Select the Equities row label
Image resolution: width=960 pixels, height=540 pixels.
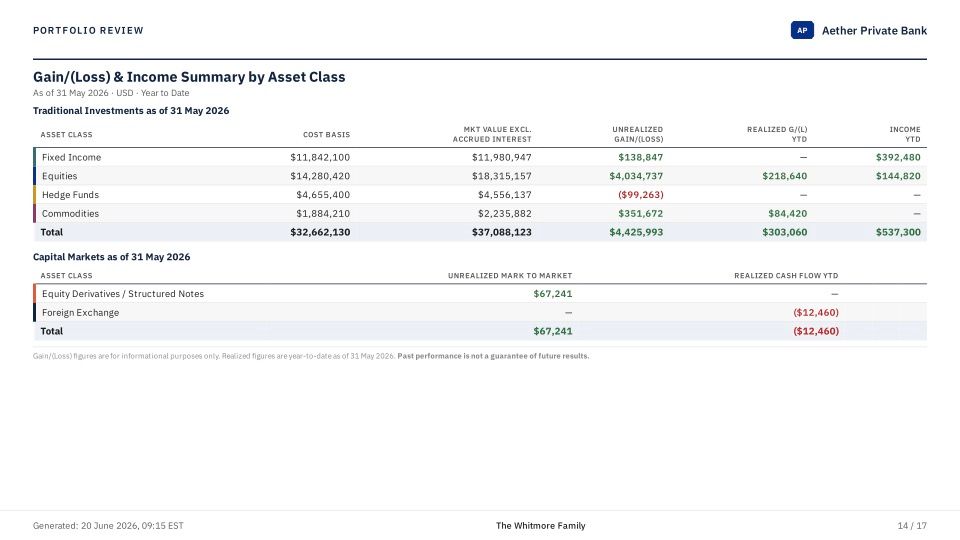coord(59,176)
